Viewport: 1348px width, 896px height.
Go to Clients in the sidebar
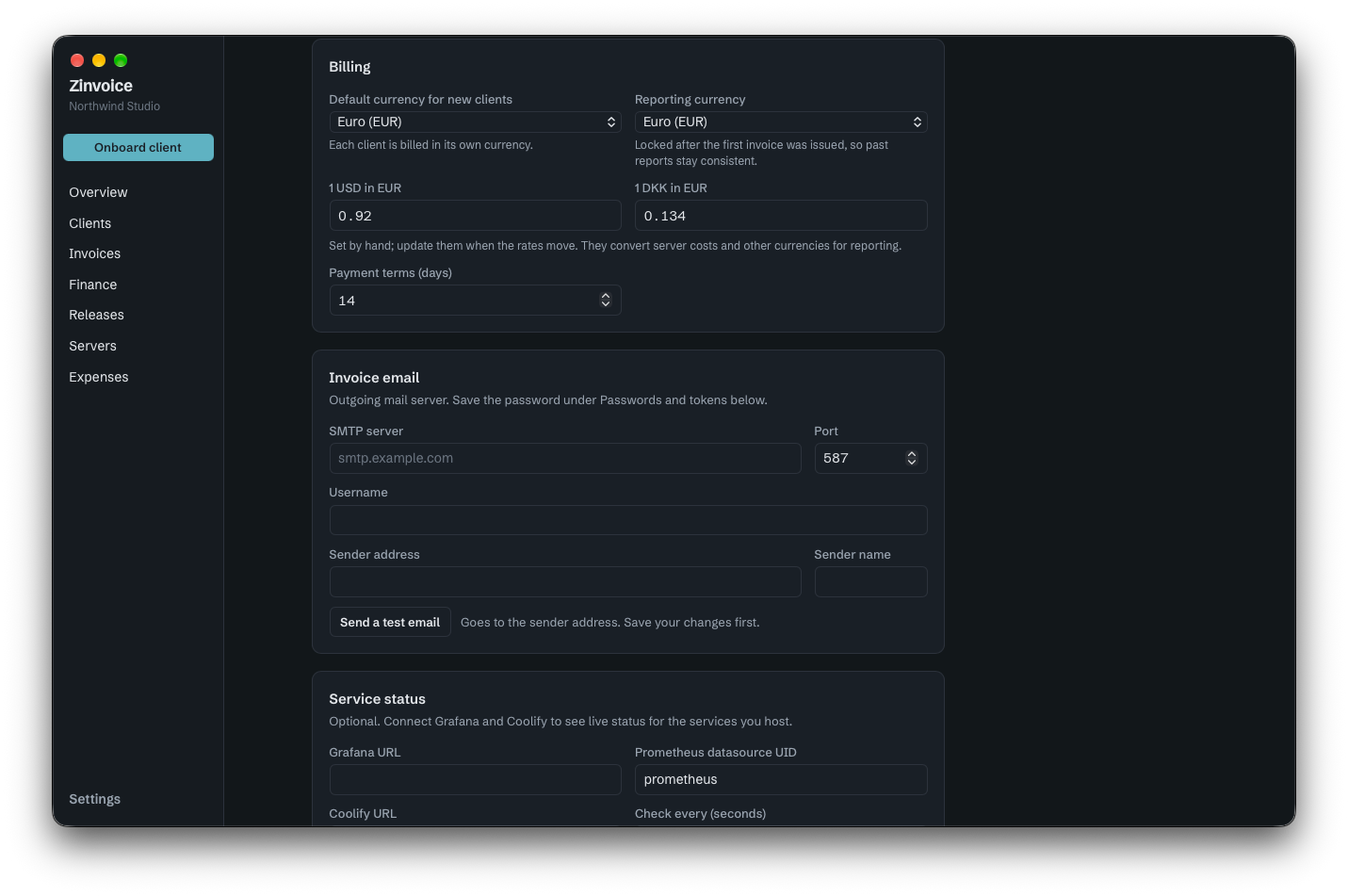(89, 223)
